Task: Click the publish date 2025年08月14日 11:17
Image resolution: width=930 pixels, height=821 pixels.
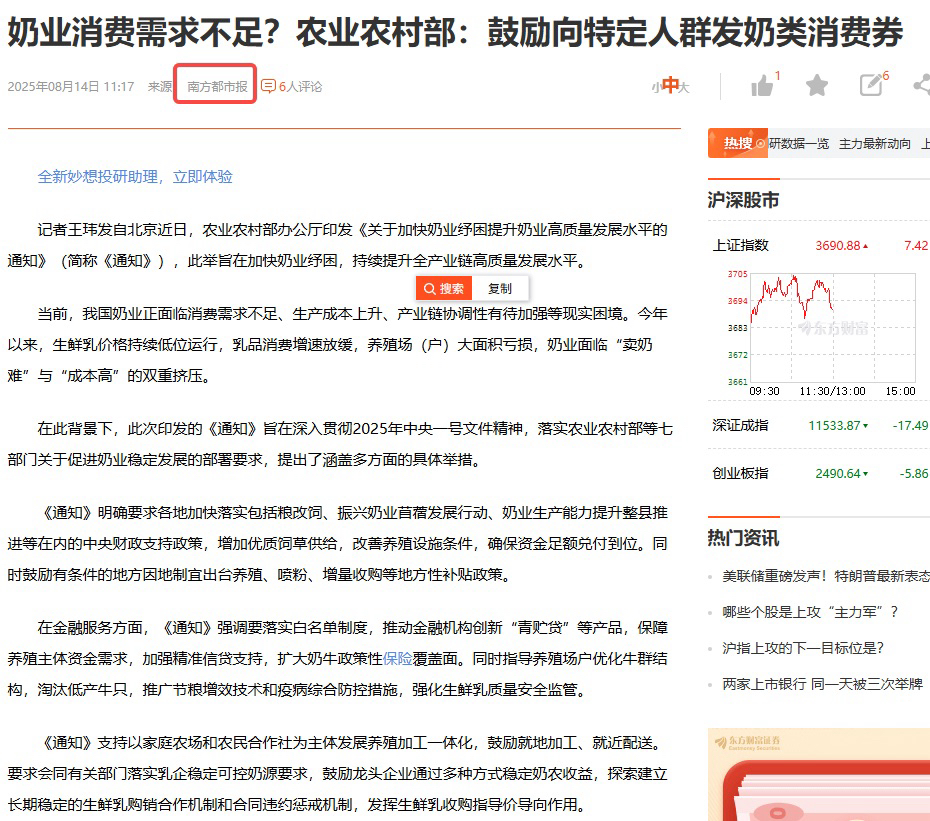Action: 71,87
